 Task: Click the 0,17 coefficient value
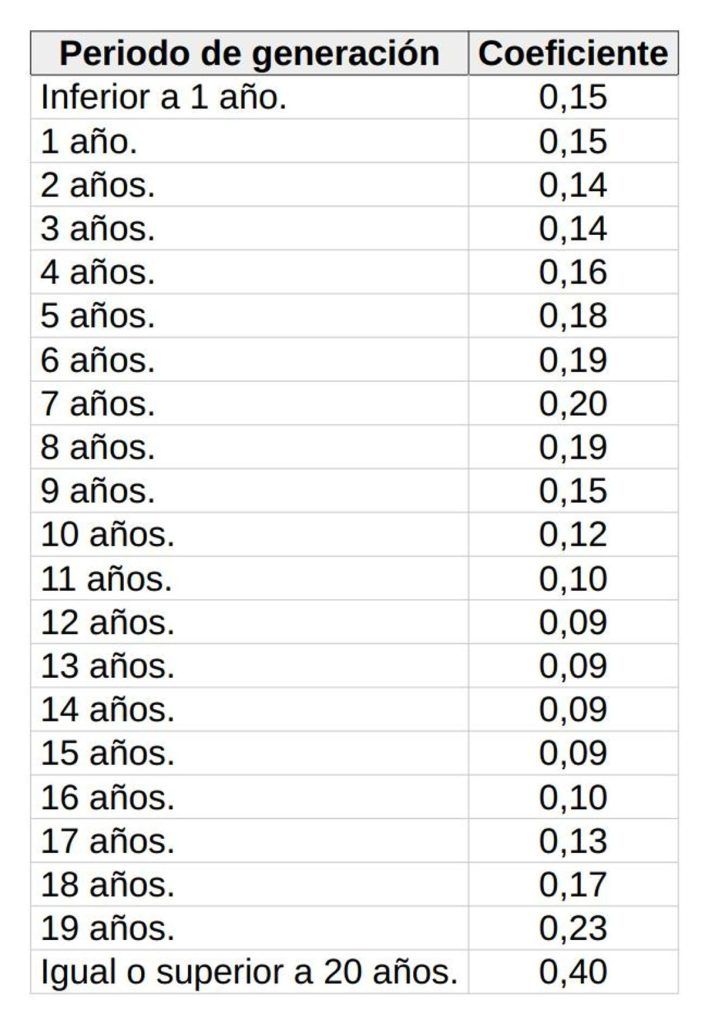[x=573, y=884]
